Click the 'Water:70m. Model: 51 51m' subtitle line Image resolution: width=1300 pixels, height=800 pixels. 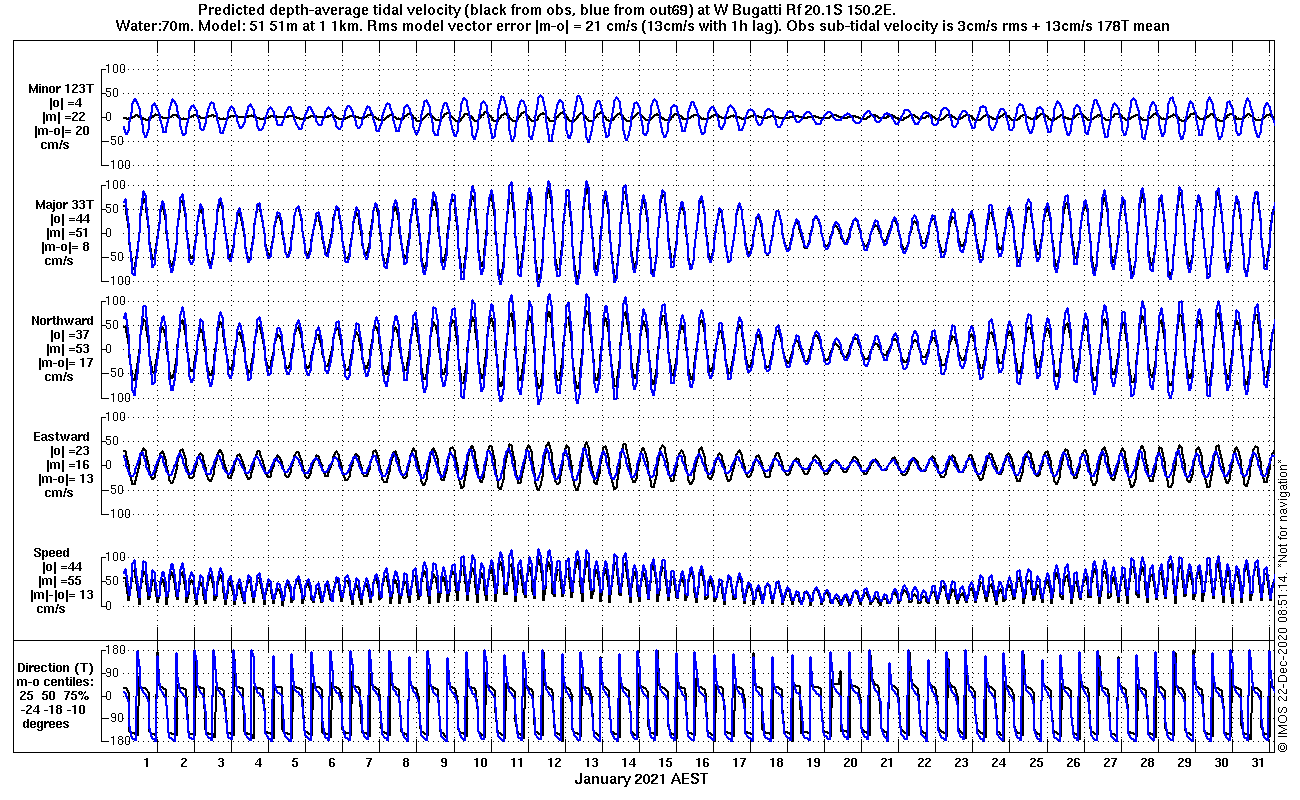[x=645, y=25]
